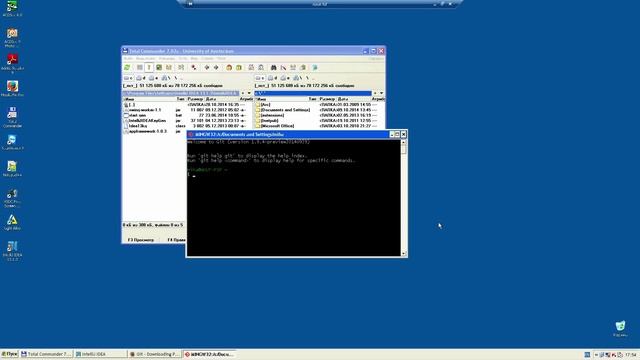640x360 pixels.
Task: Select the bat file row in left panel
Action: 187,116
